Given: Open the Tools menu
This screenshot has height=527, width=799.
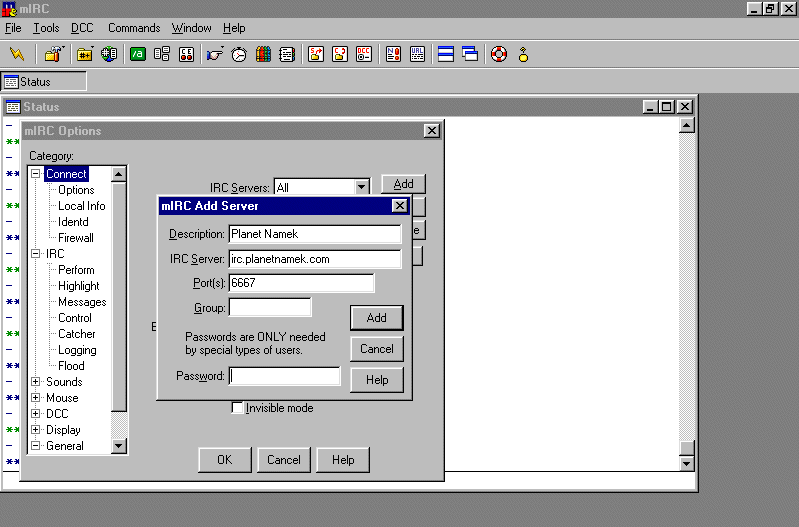Looking at the screenshot, I should 46,28.
